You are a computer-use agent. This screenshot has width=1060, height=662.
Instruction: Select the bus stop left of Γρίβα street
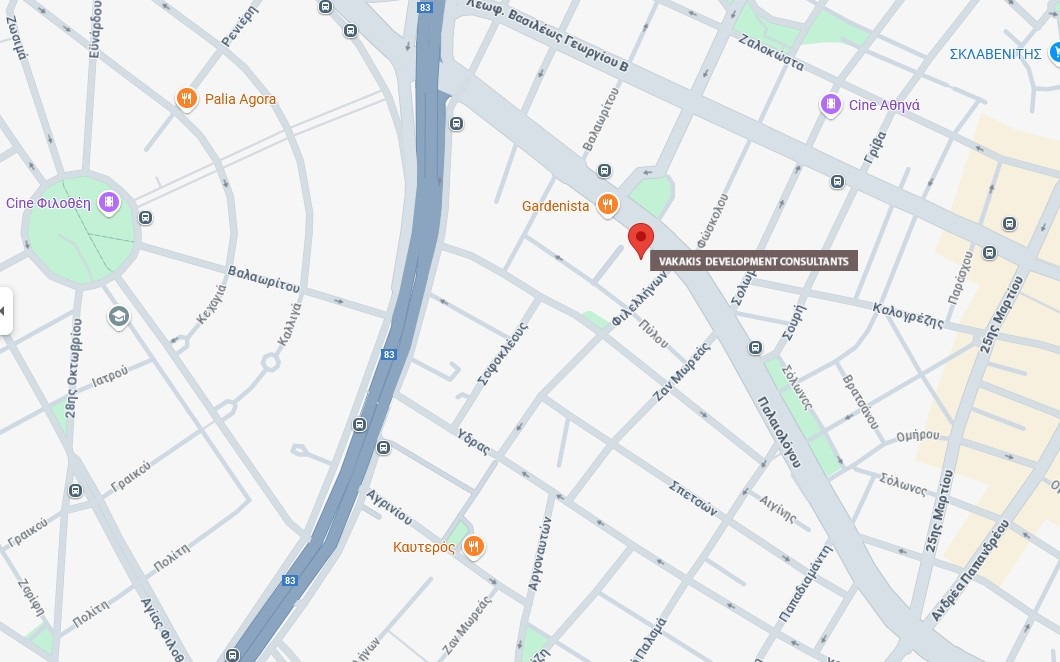(x=838, y=181)
